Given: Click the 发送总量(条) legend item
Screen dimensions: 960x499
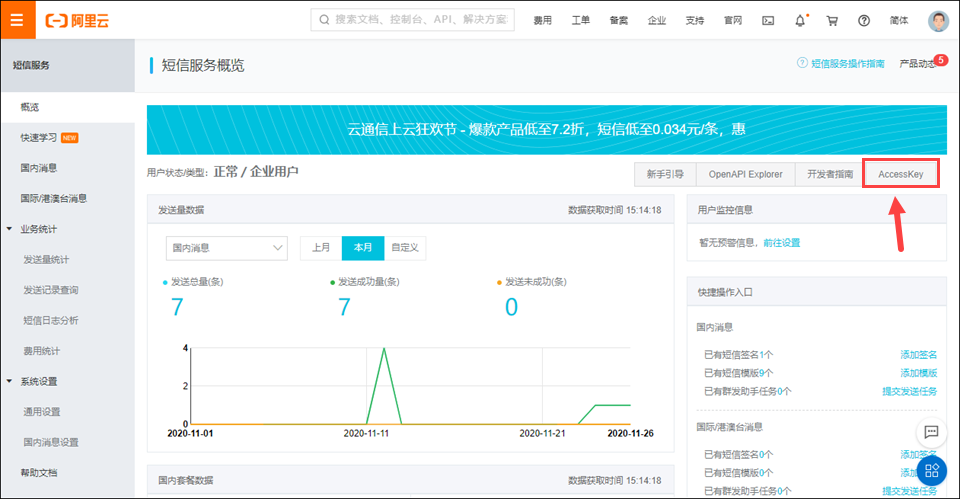Looking at the screenshot, I should coord(193,282).
